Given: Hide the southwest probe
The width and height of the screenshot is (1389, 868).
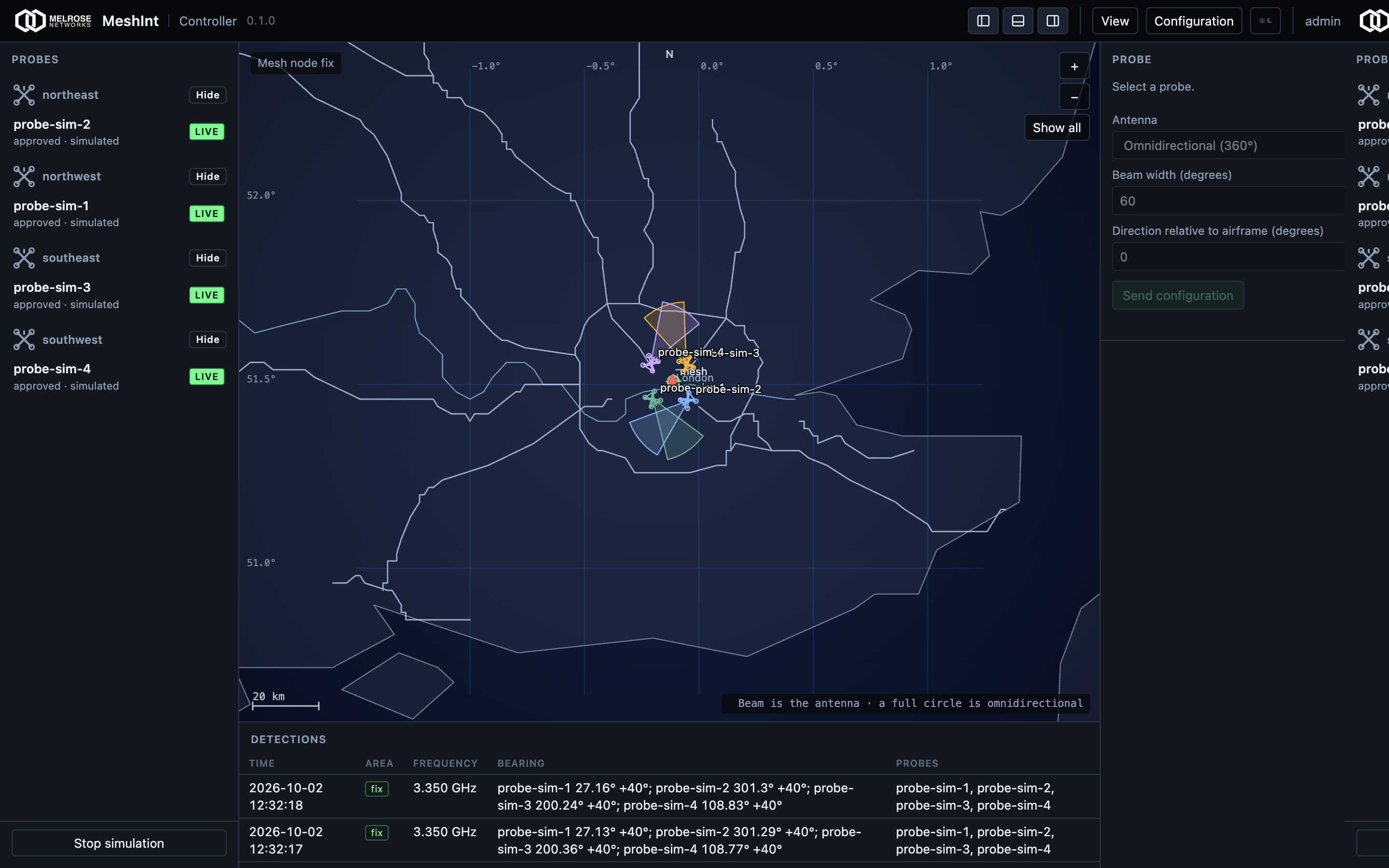Looking at the screenshot, I should [x=207, y=339].
